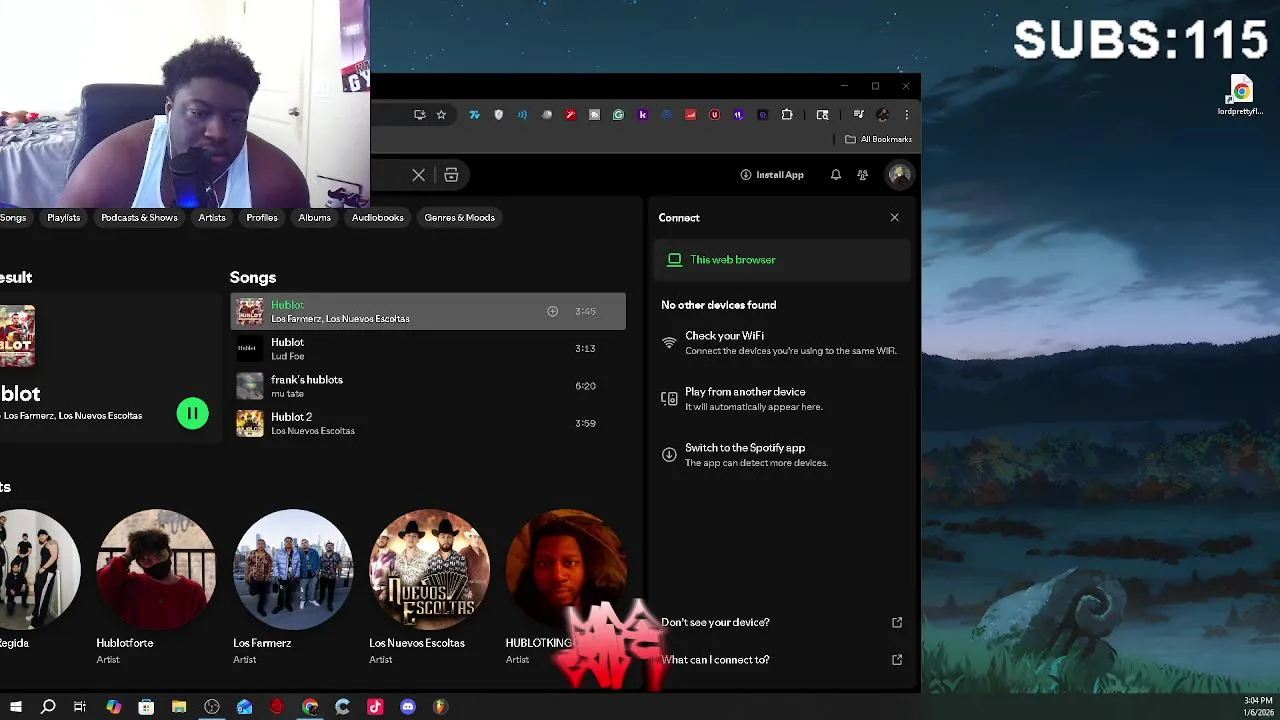
Task: Open Task View on the taskbar
Action: click(x=80, y=707)
